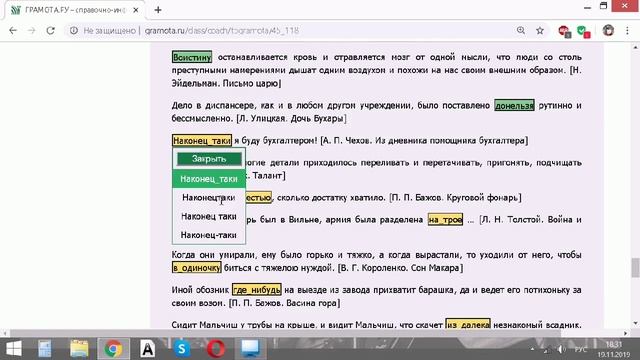
Task: Open the green word 'Воистину'
Action: coord(192,57)
